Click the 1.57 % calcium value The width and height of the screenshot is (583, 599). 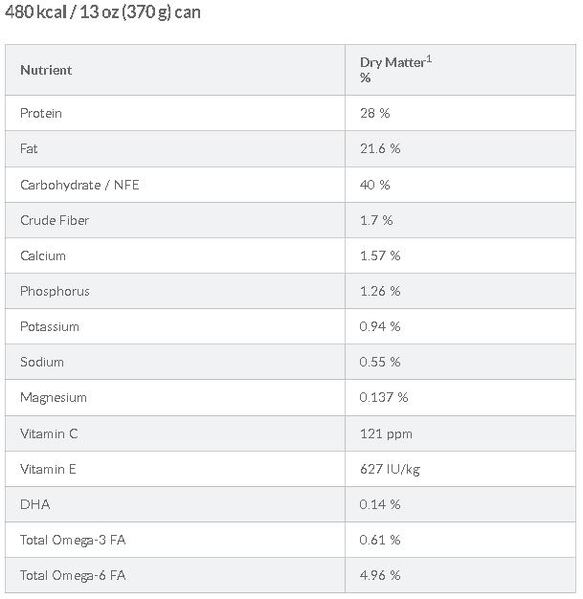pyautogui.click(x=380, y=256)
